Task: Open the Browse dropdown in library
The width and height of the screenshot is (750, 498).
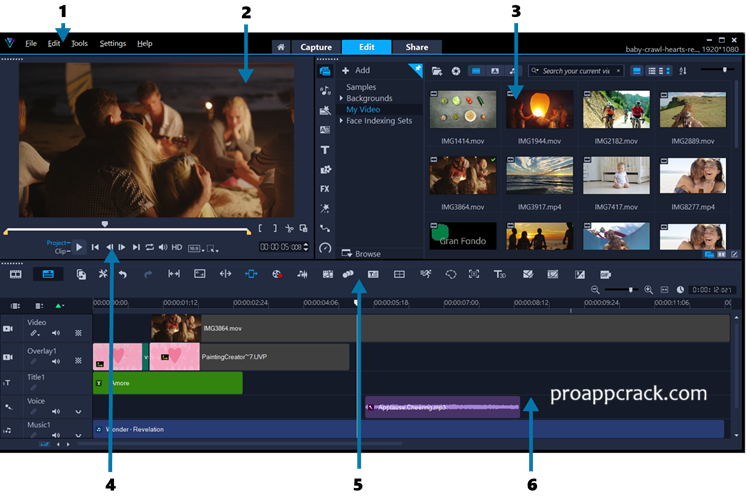Action: click(361, 254)
